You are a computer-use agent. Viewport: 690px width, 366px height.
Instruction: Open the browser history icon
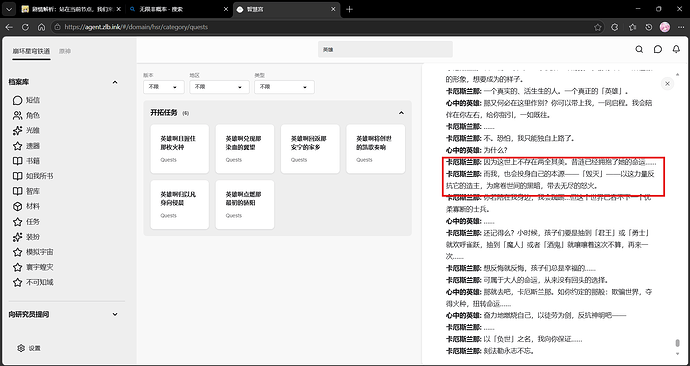[x=649, y=27]
